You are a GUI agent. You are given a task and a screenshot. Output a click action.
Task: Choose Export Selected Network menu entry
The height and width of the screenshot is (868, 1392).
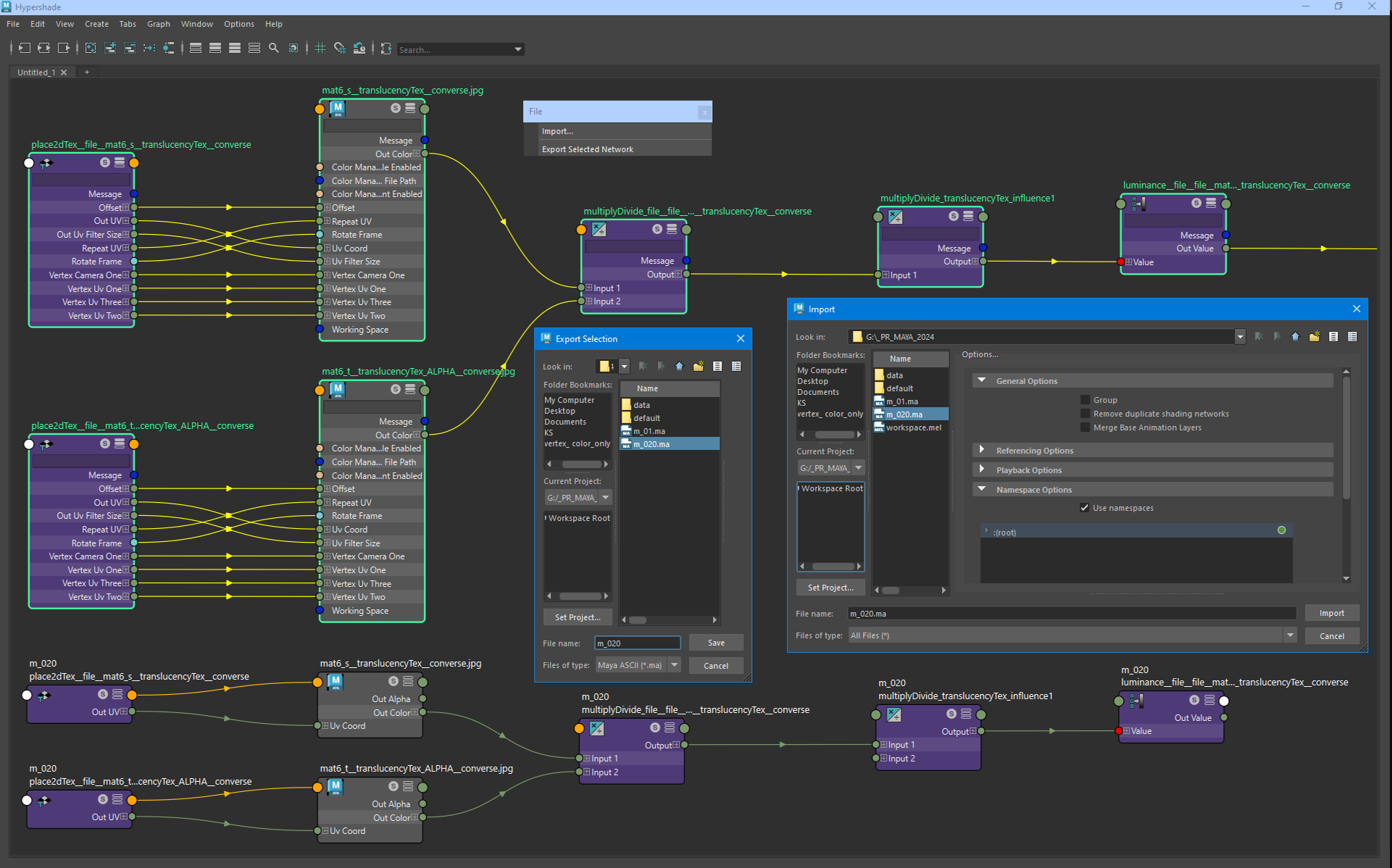point(587,149)
